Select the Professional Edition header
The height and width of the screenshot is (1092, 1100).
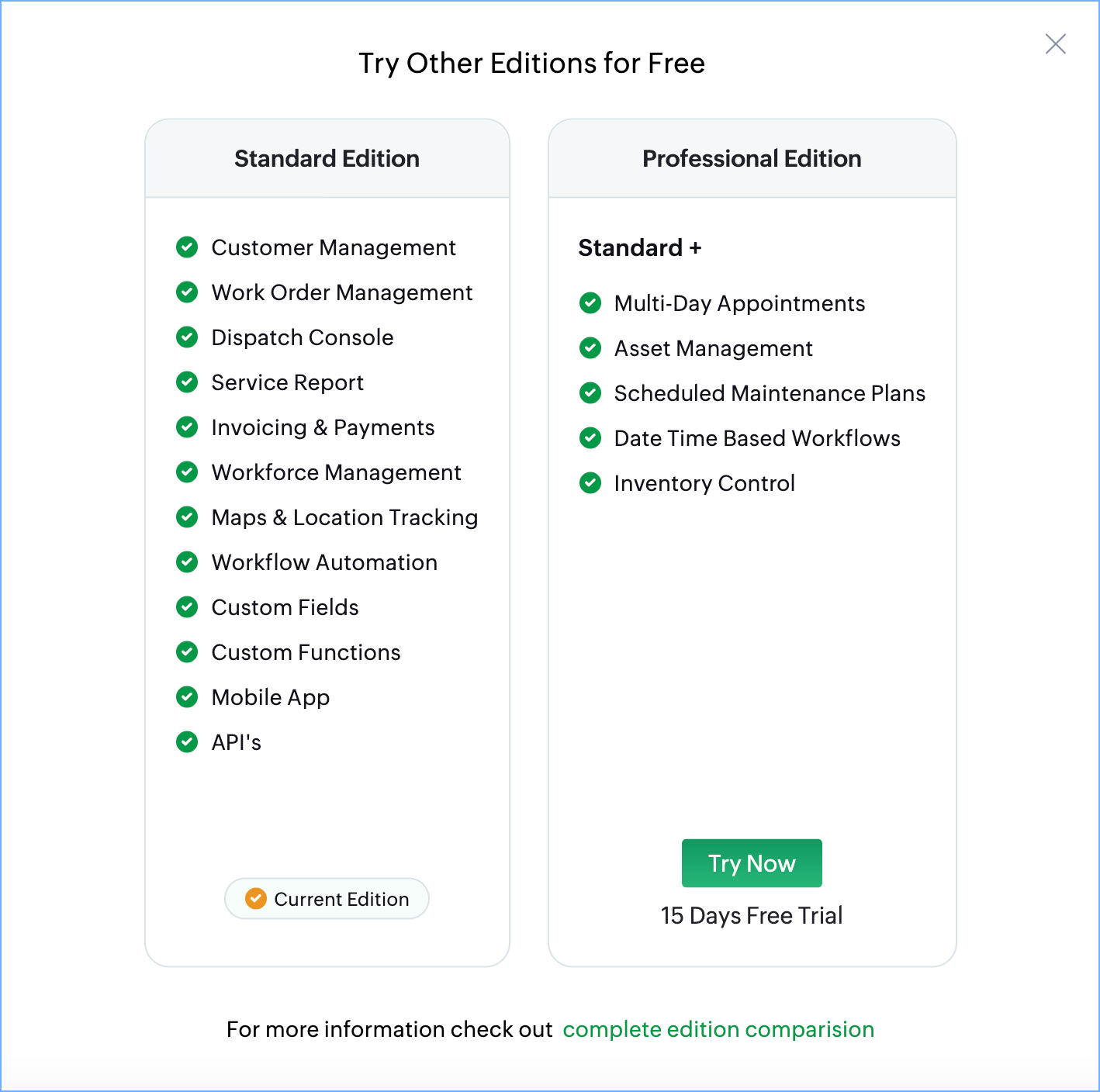pyautogui.click(x=751, y=159)
